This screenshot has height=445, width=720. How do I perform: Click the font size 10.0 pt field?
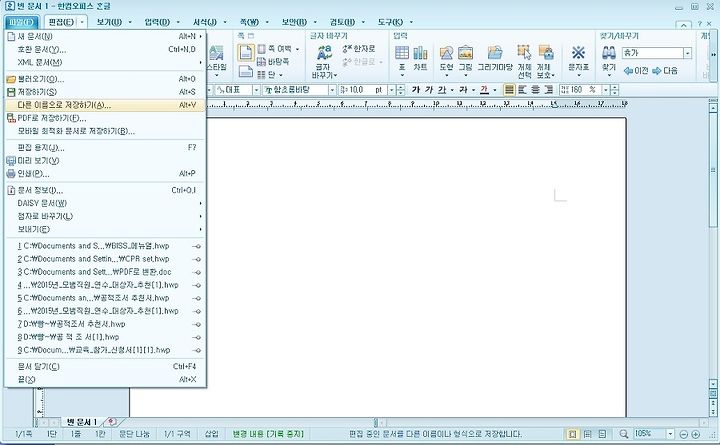363,90
